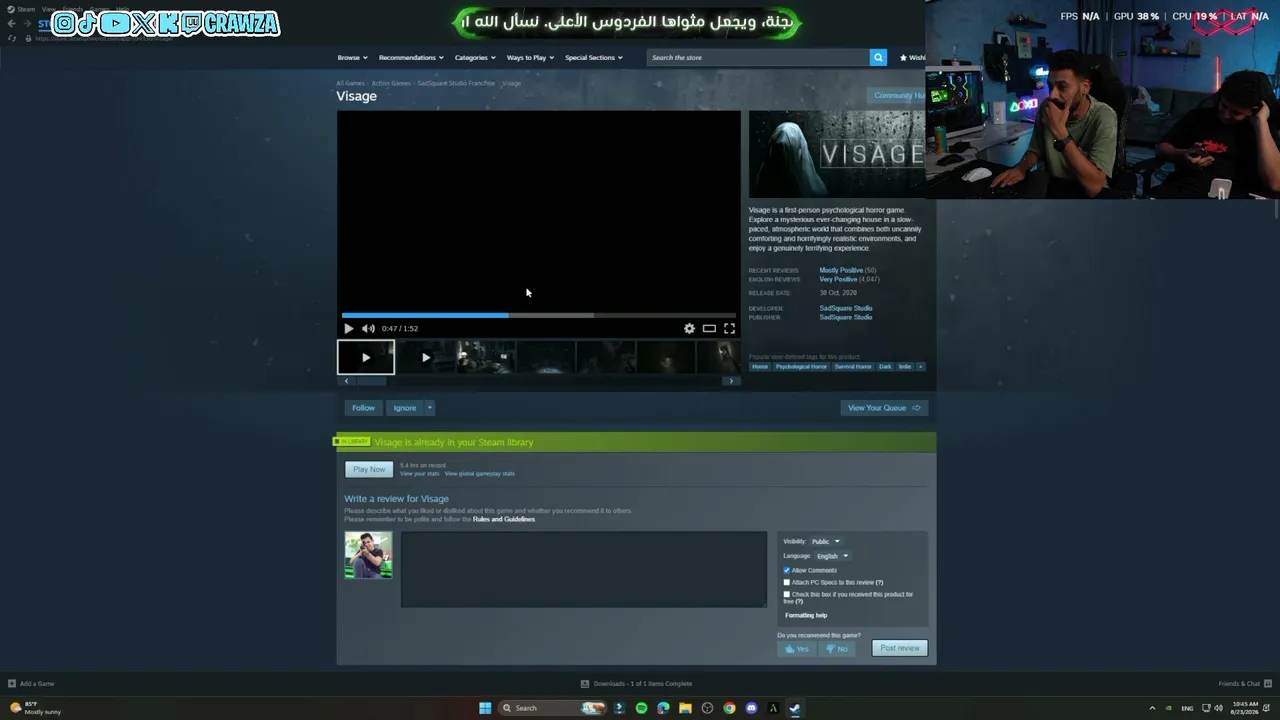The height and width of the screenshot is (720, 1280).
Task: Open Formatting help link
Action: point(806,615)
